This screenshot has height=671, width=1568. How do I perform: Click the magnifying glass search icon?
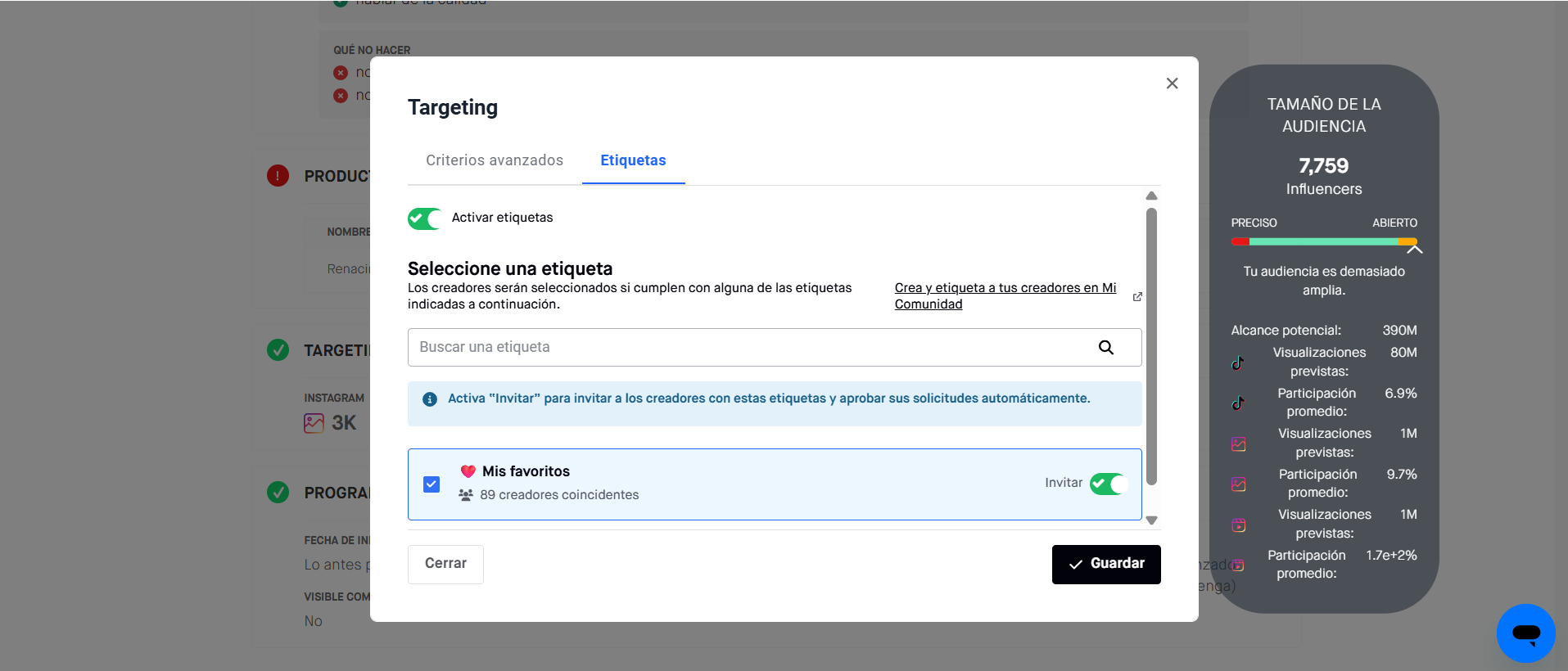tap(1105, 348)
